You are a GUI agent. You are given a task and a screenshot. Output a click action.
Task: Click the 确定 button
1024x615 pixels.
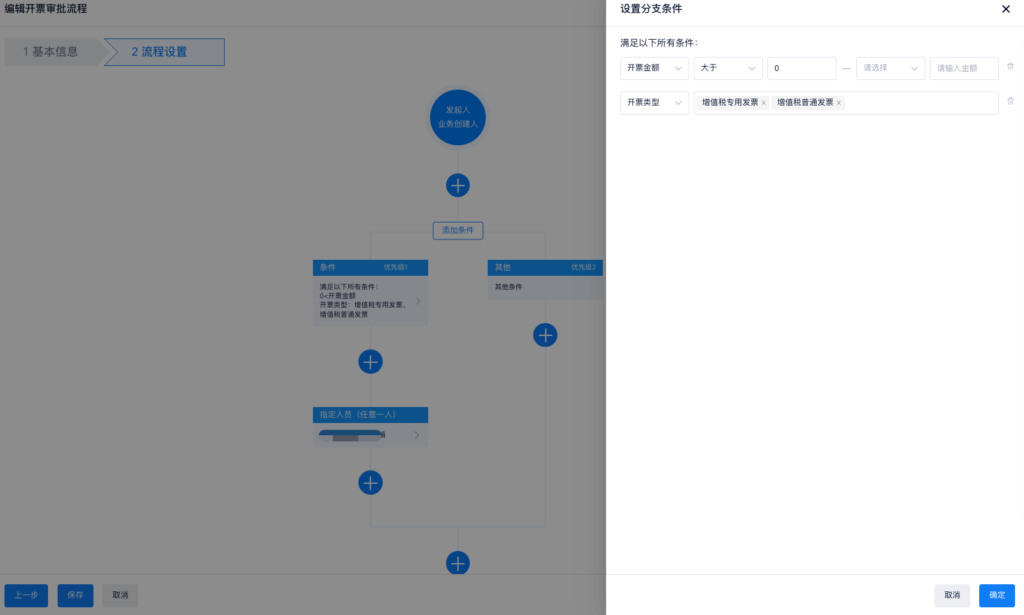(x=996, y=595)
